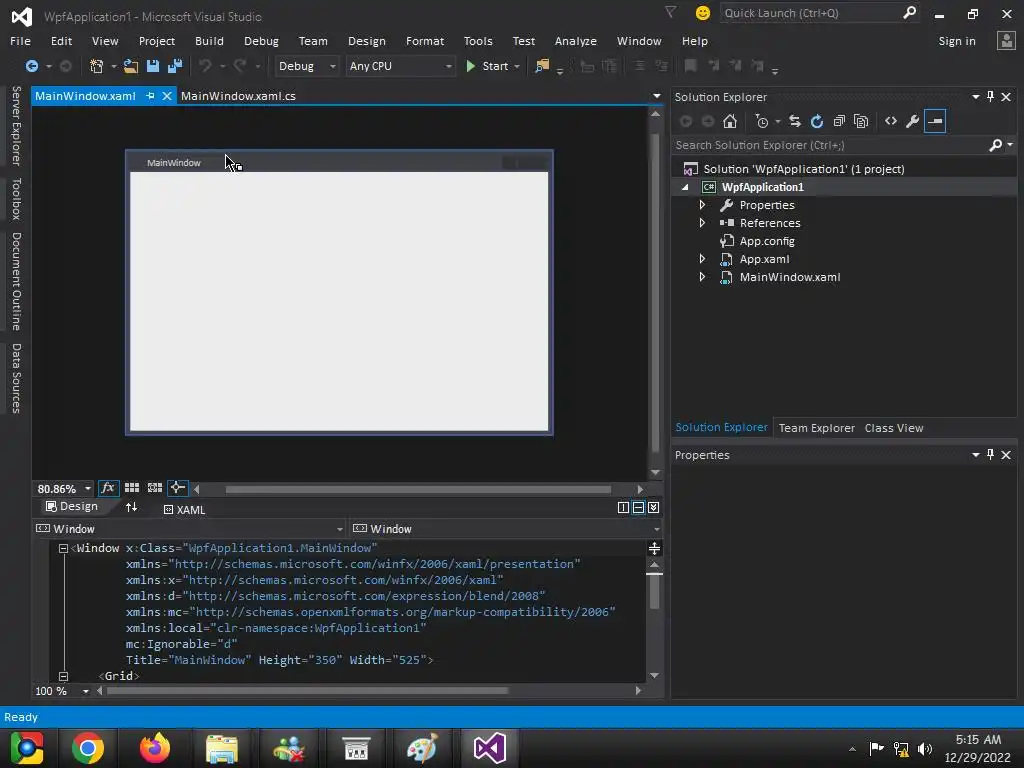
Task: Open the Document Outline side panel
Action: (x=16, y=281)
